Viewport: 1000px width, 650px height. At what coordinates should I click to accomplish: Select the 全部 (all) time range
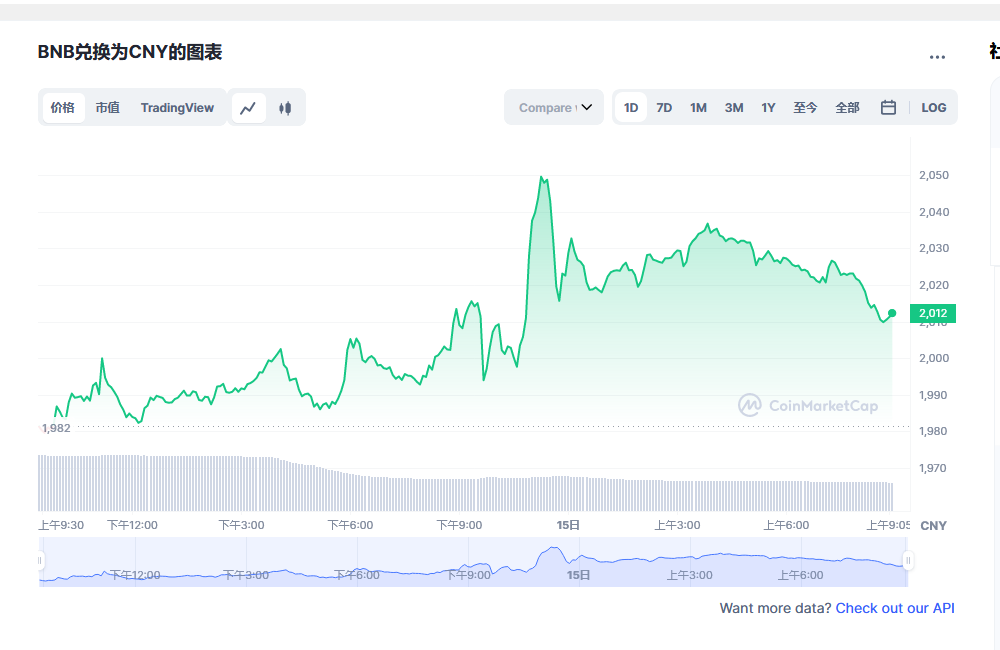click(847, 108)
